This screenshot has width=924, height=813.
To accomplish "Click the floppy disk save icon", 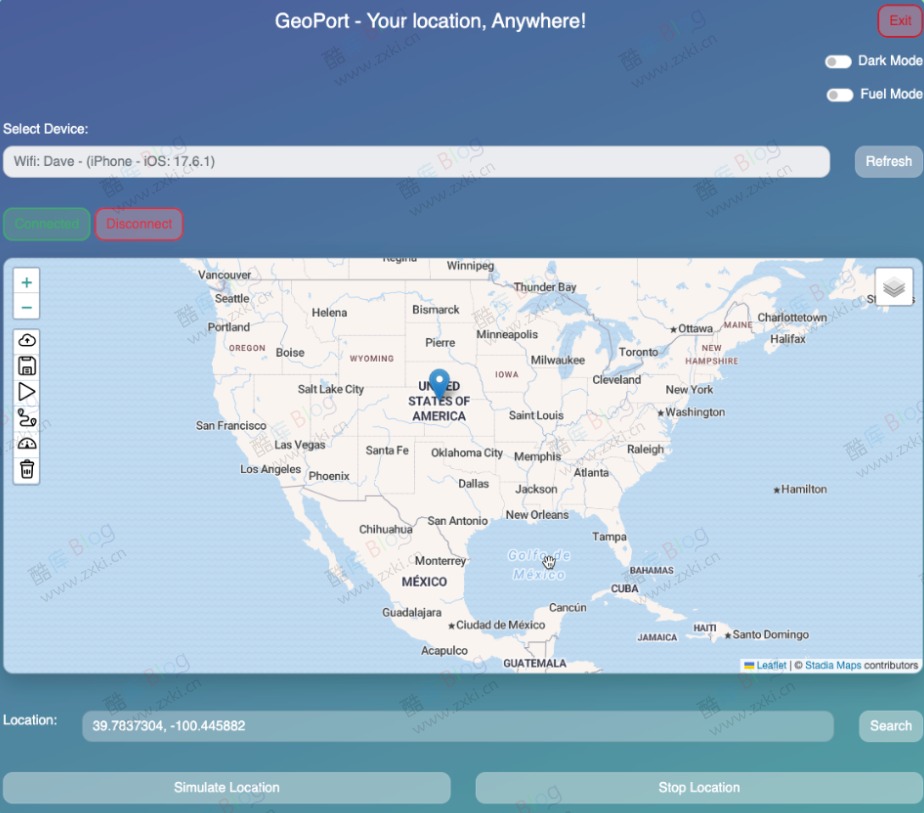I will [27, 366].
